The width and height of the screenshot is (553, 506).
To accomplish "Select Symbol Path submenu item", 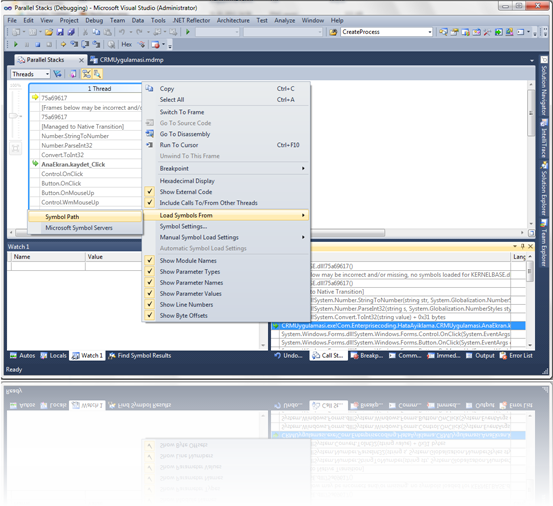I will [x=85, y=217].
